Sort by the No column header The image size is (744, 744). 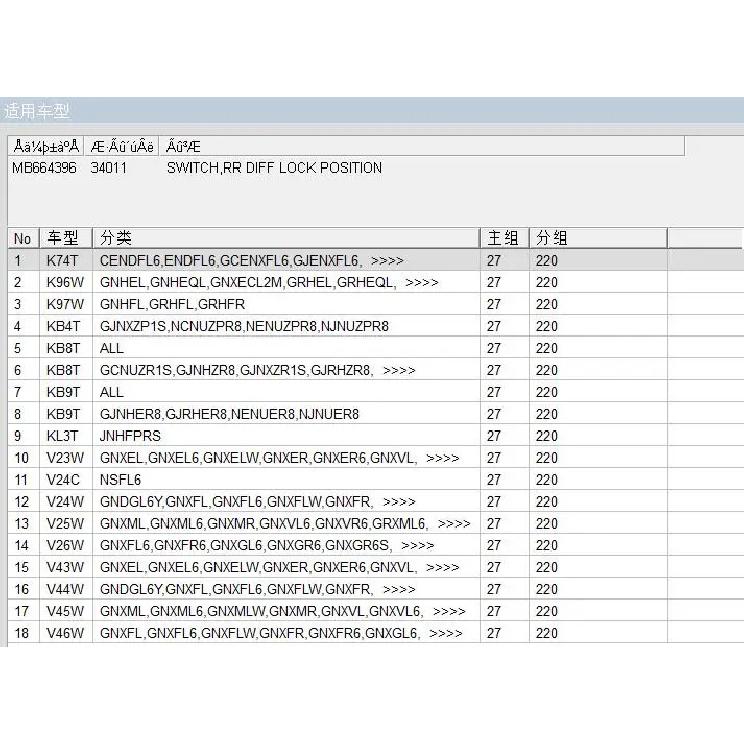(23, 238)
